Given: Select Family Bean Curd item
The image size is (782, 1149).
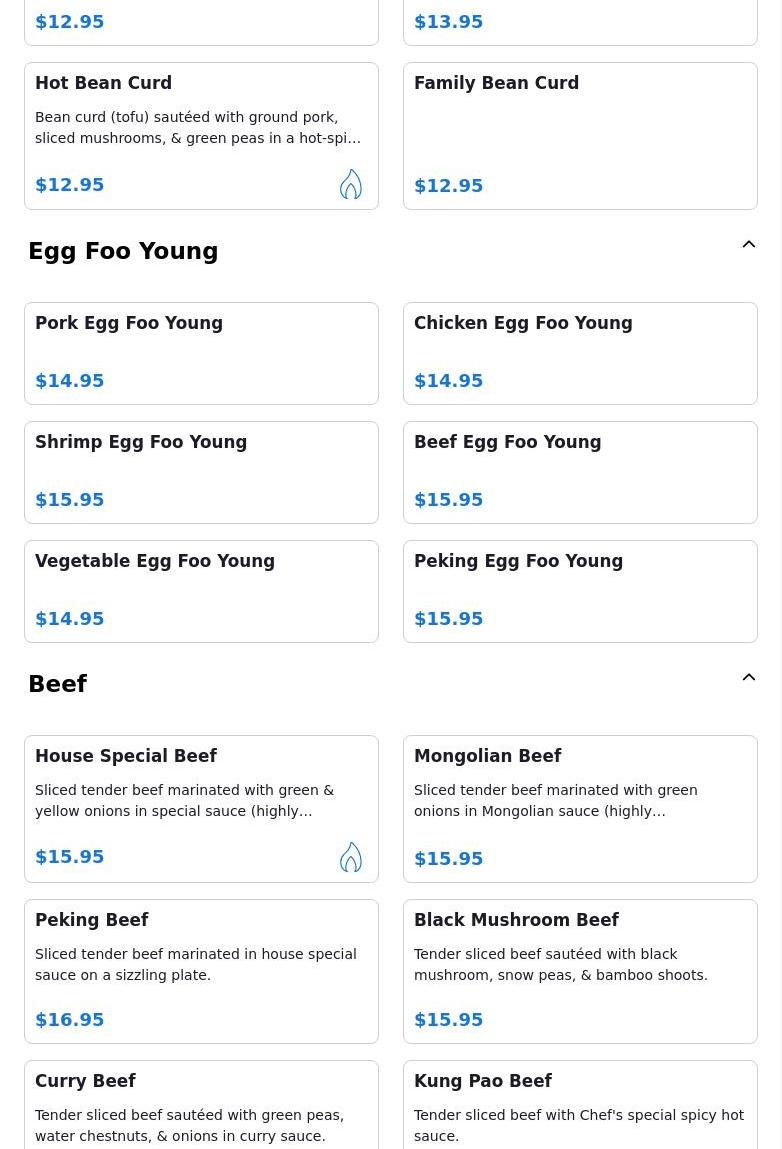Looking at the screenshot, I should coord(580,136).
